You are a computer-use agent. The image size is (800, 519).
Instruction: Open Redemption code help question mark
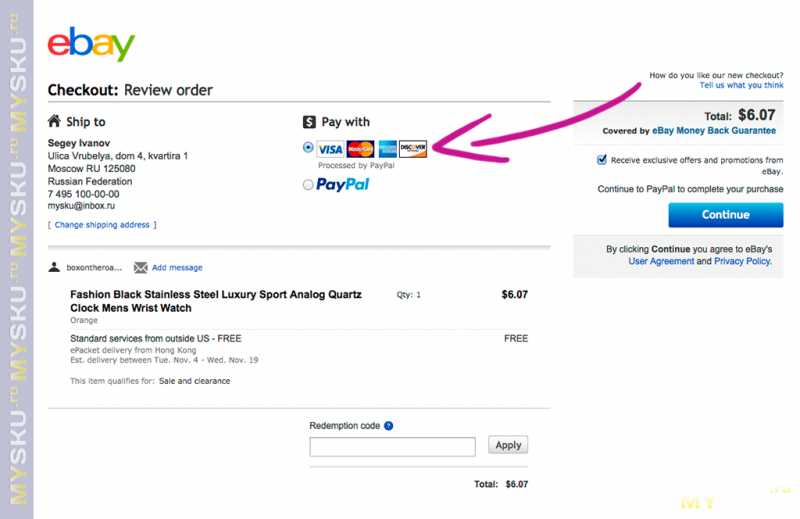[389, 426]
